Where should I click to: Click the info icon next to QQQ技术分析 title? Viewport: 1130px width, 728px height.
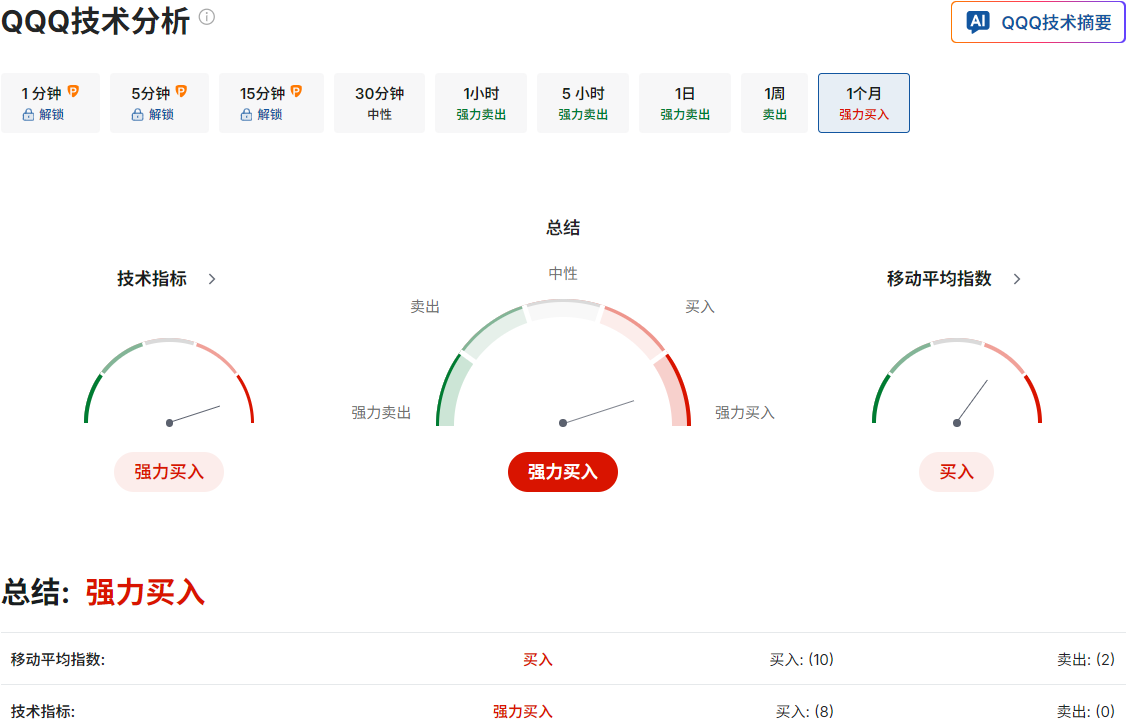(208, 14)
